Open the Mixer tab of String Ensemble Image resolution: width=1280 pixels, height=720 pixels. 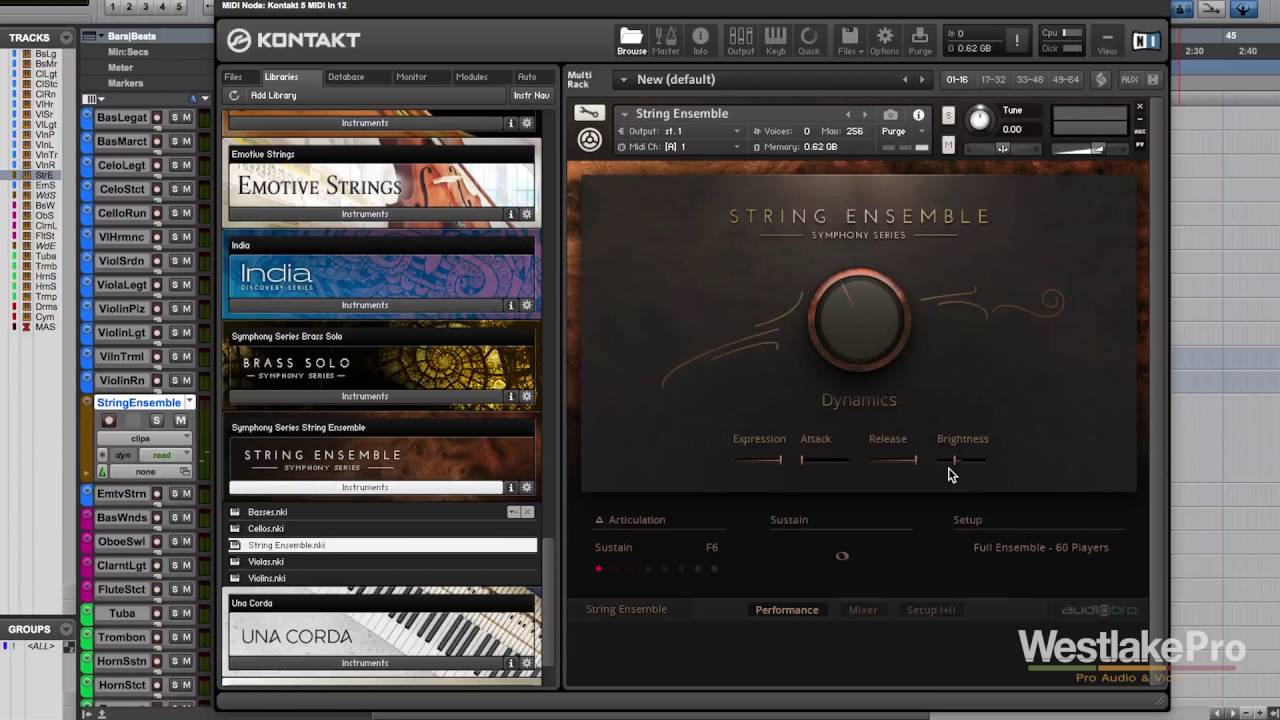[x=863, y=610]
